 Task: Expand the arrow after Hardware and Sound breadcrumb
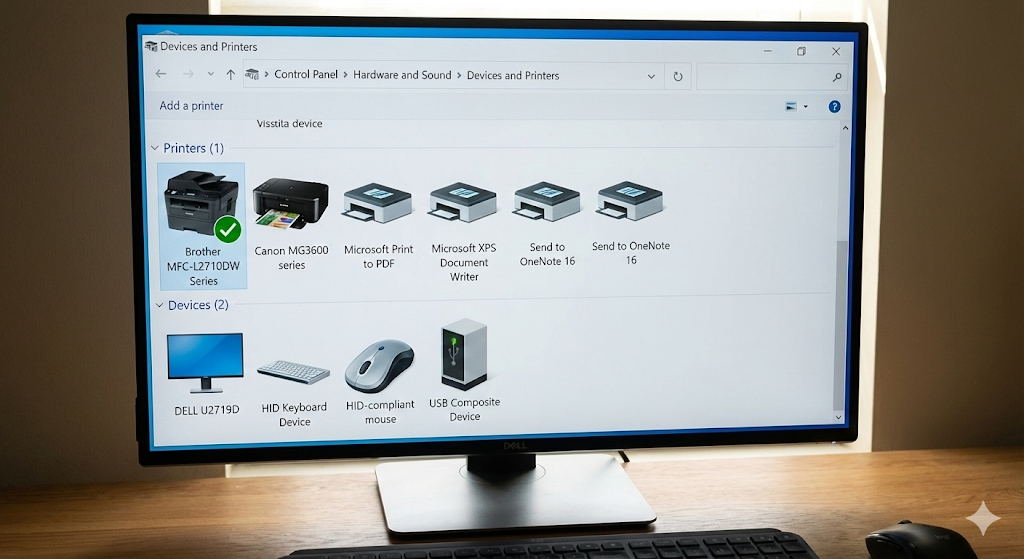[459, 76]
